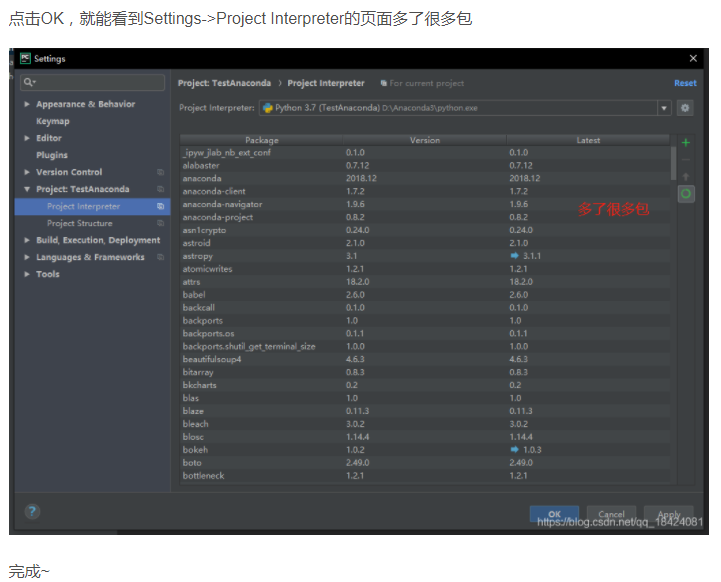Image resolution: width=721 pixels, height=582 pixels.
Task: Select the astropy package row
Action: tap(425, 256)
